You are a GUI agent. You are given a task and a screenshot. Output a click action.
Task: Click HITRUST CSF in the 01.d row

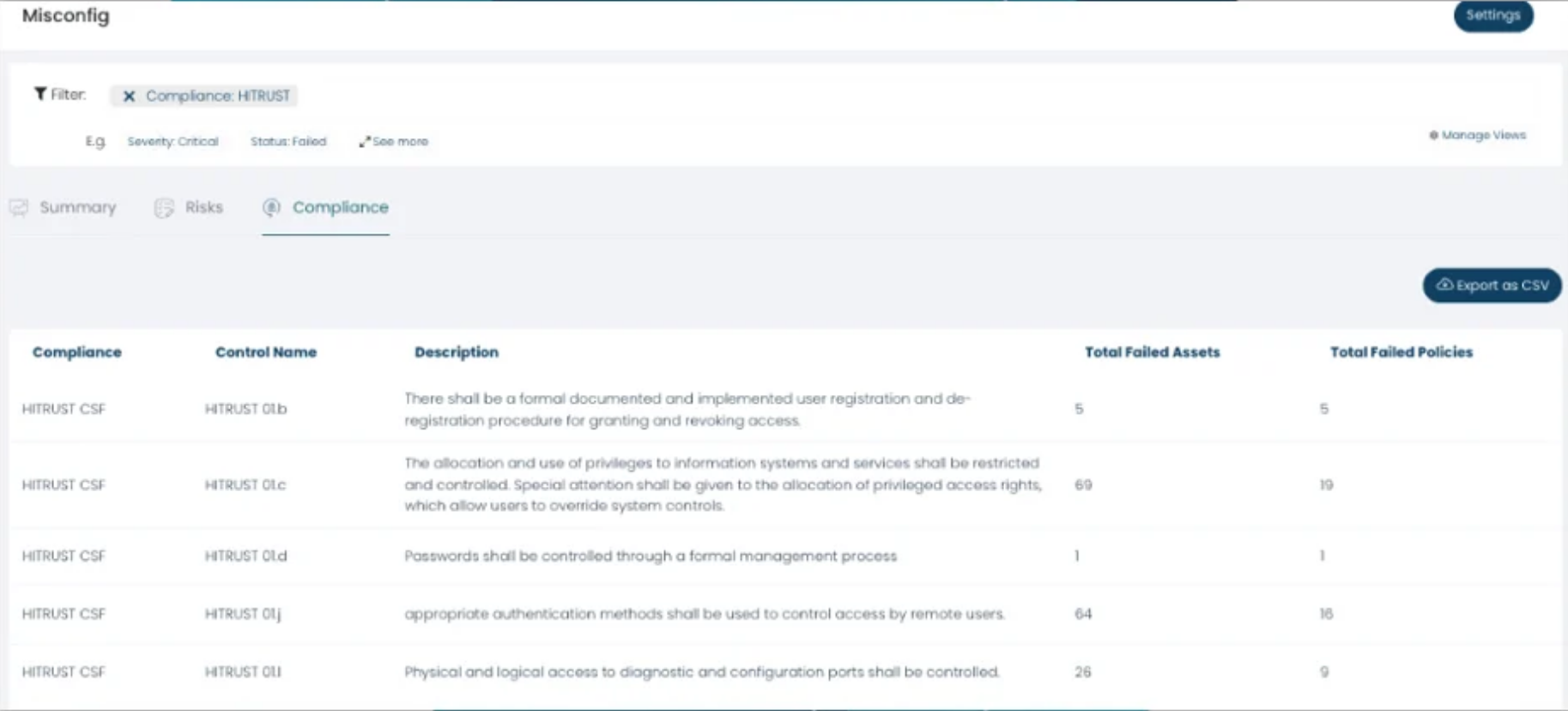[64, 556]
